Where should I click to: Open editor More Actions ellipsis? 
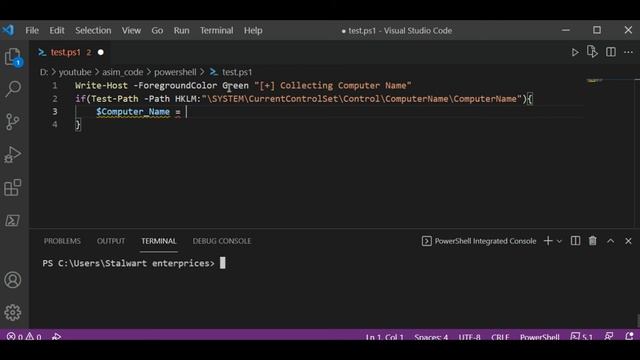click(629, 52)
